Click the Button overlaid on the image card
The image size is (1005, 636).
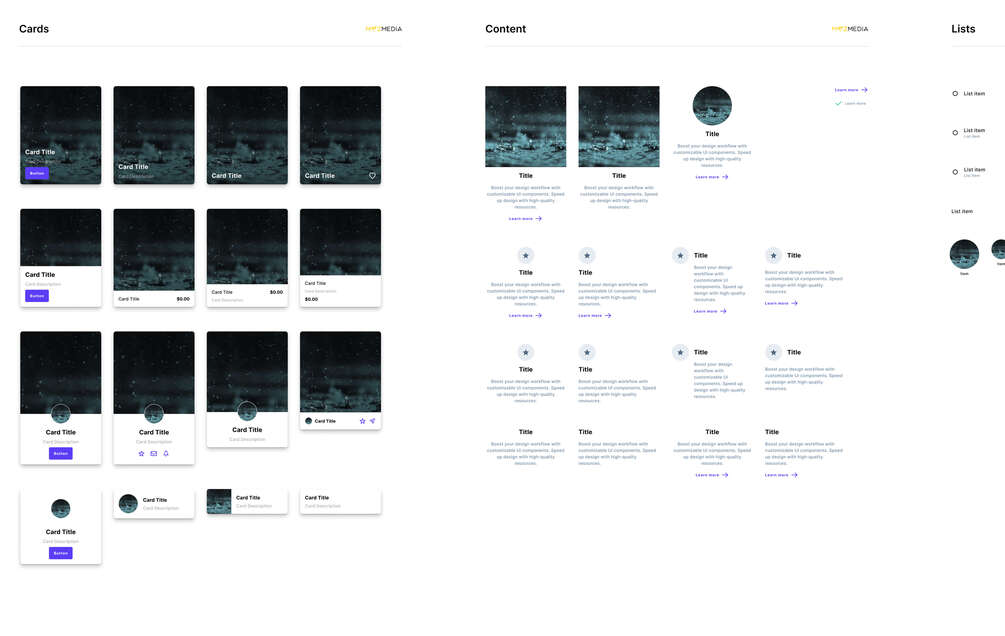(37, 173)
